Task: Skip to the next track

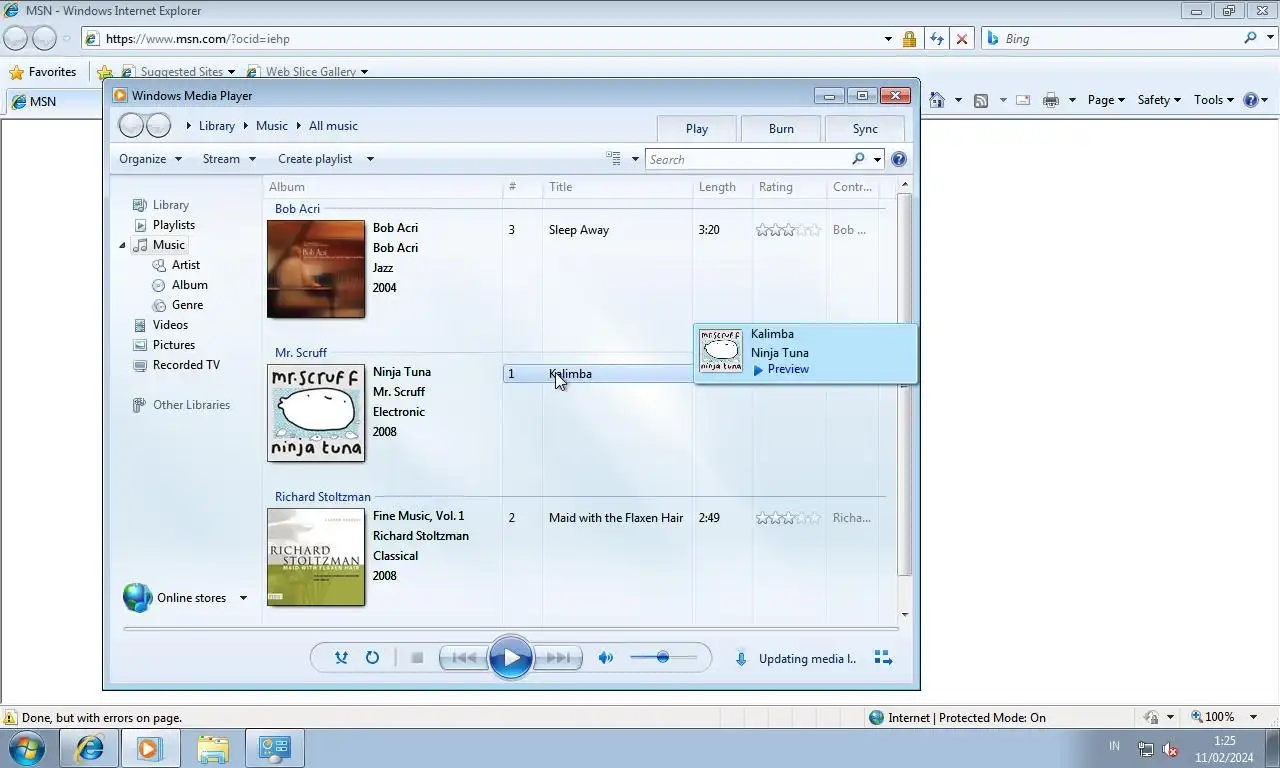Action: [x=558, y=658]
